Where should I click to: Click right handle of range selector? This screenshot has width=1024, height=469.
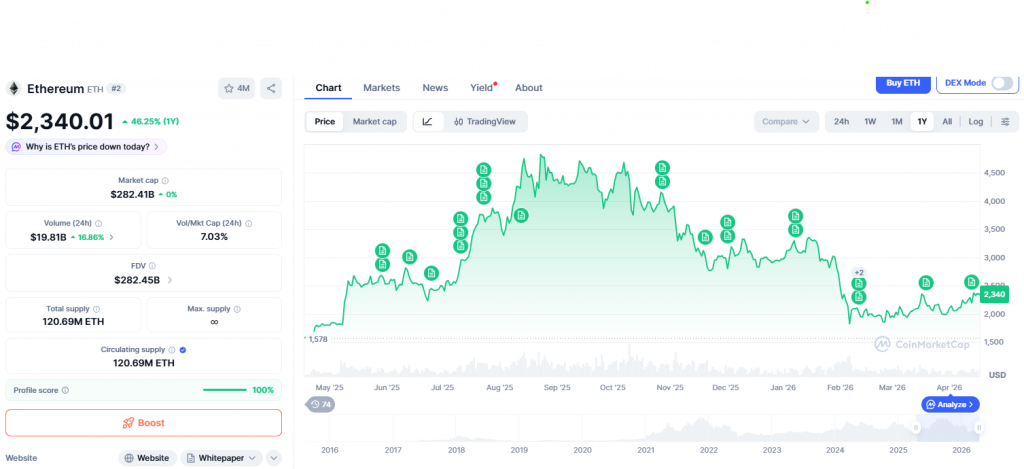pos(979,428)
